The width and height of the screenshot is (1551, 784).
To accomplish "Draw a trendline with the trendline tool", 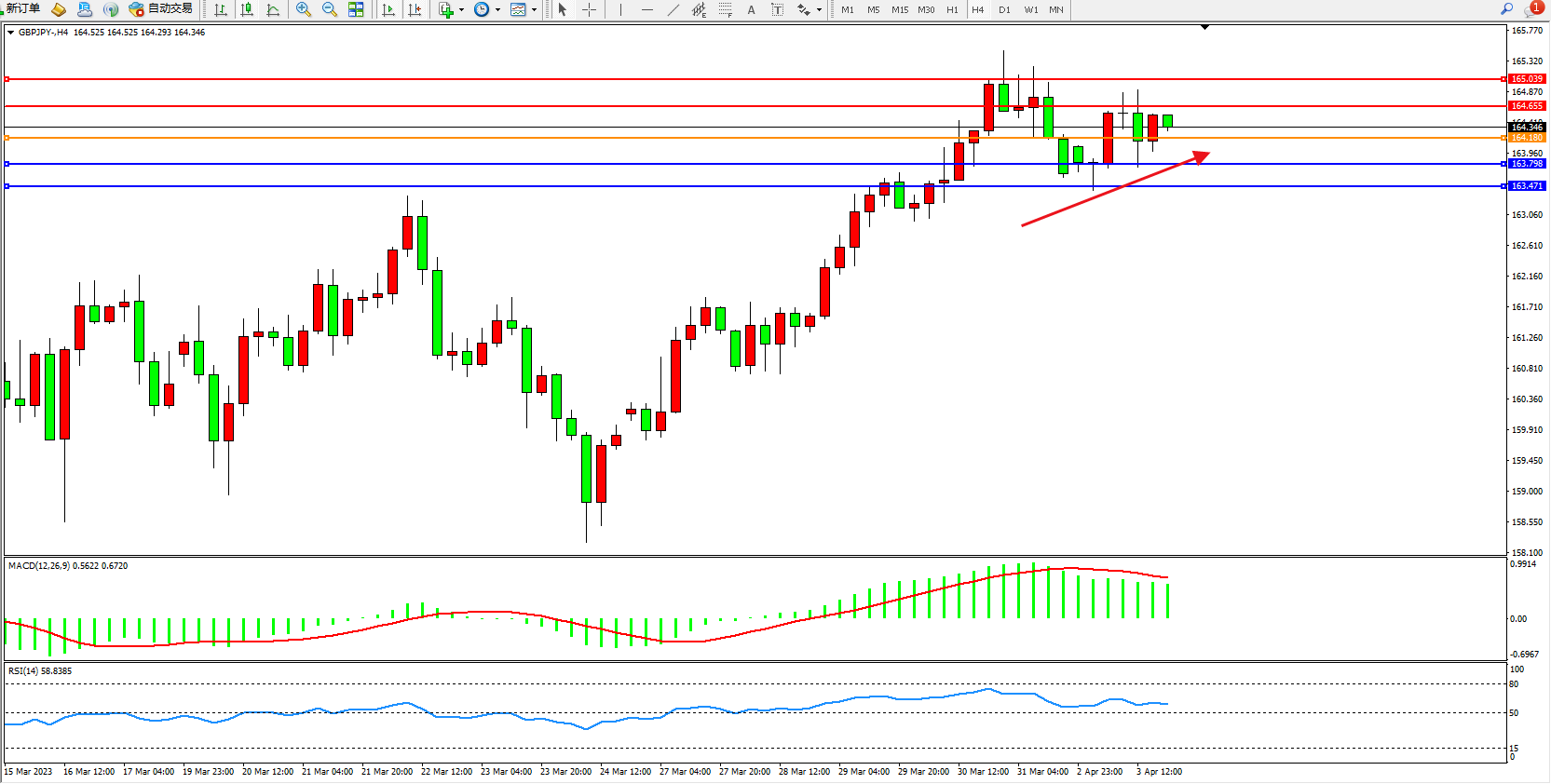I will pos(673,9).
